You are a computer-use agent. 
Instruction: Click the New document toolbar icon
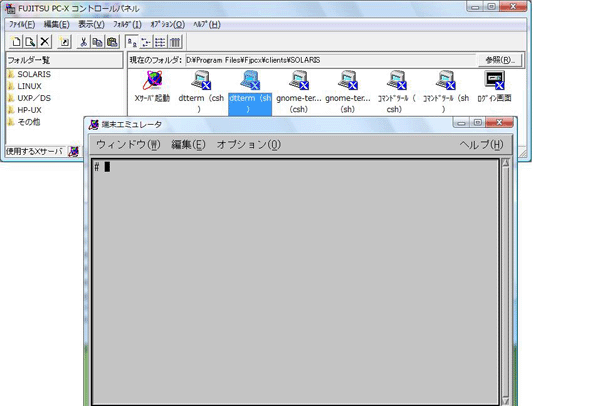coord(17,42)
